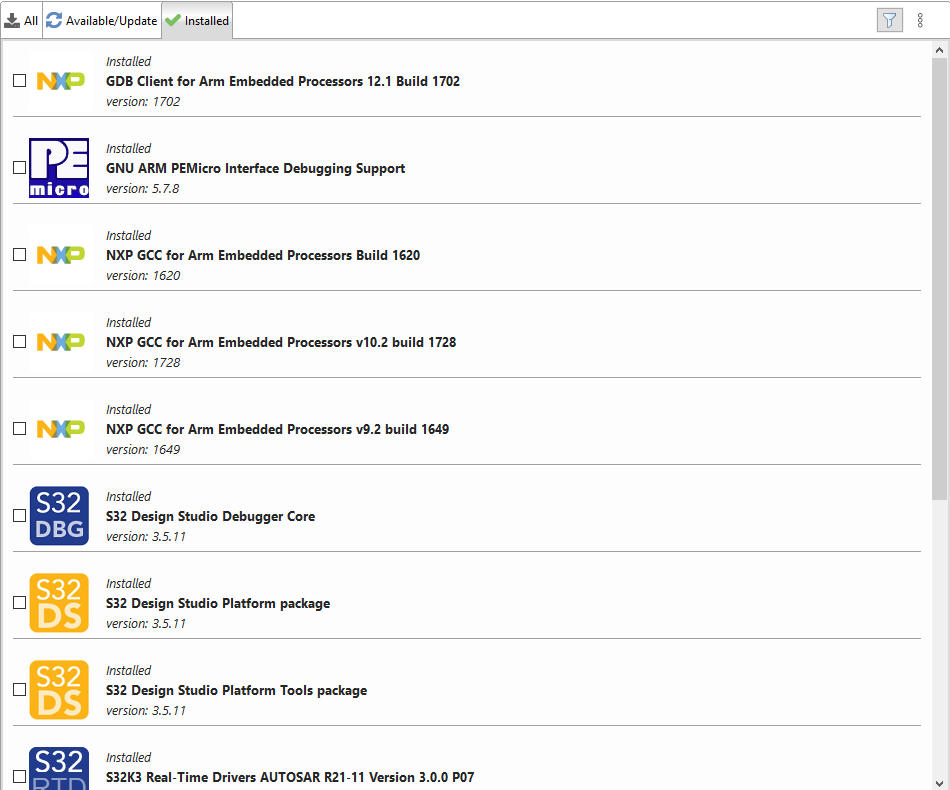Select 'S32 Design Studio Debugger Core' title
The height and width of the screenshot is (790, 950).
coord(210,516)
